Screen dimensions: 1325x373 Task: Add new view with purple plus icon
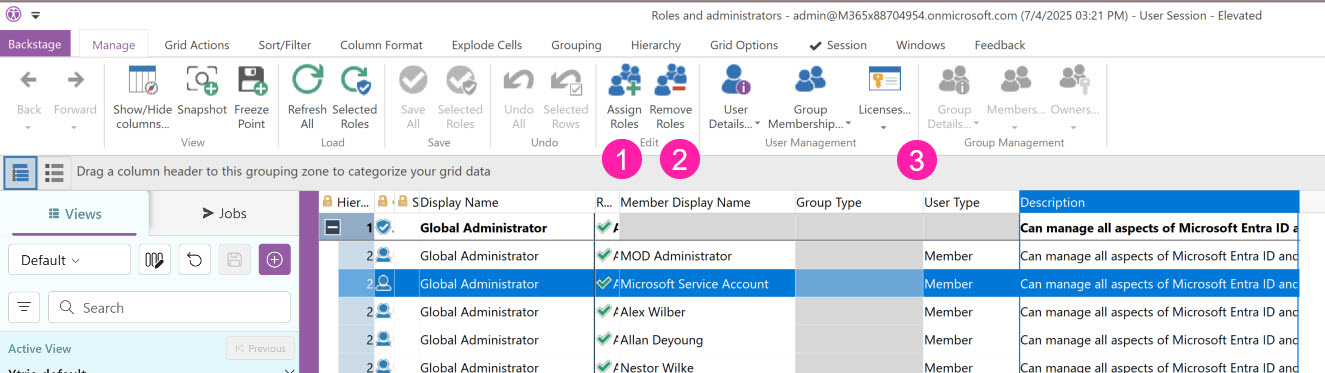[x=274, y=260]
